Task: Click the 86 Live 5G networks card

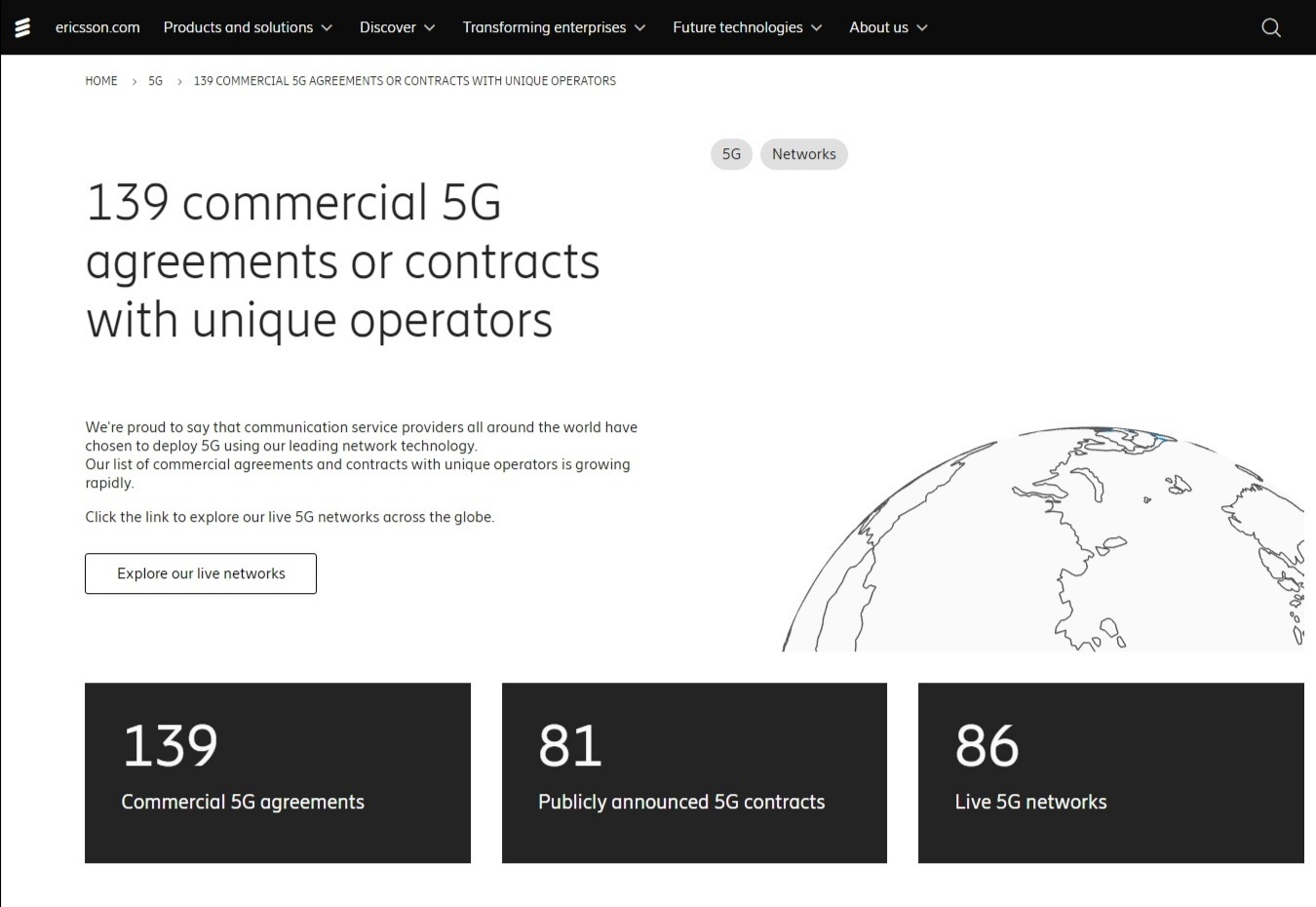Action: click(1111, 772)
